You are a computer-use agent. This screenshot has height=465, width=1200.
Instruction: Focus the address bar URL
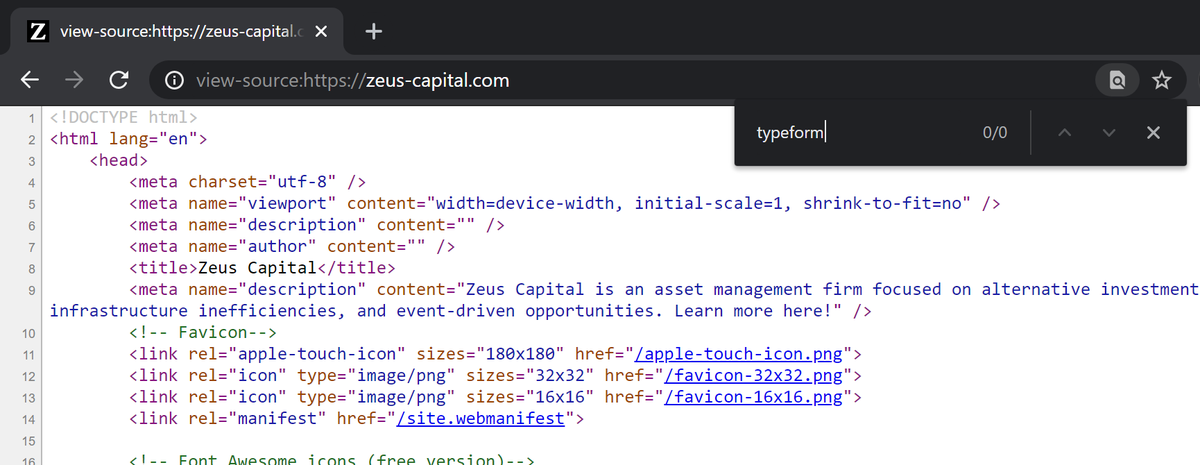point(353,80)
